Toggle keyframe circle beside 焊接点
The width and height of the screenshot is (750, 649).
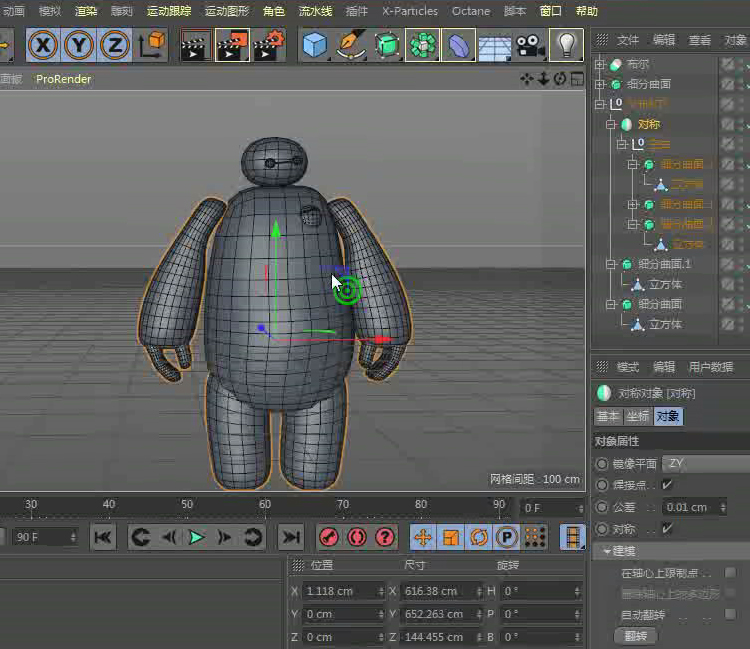coord(602,485)
